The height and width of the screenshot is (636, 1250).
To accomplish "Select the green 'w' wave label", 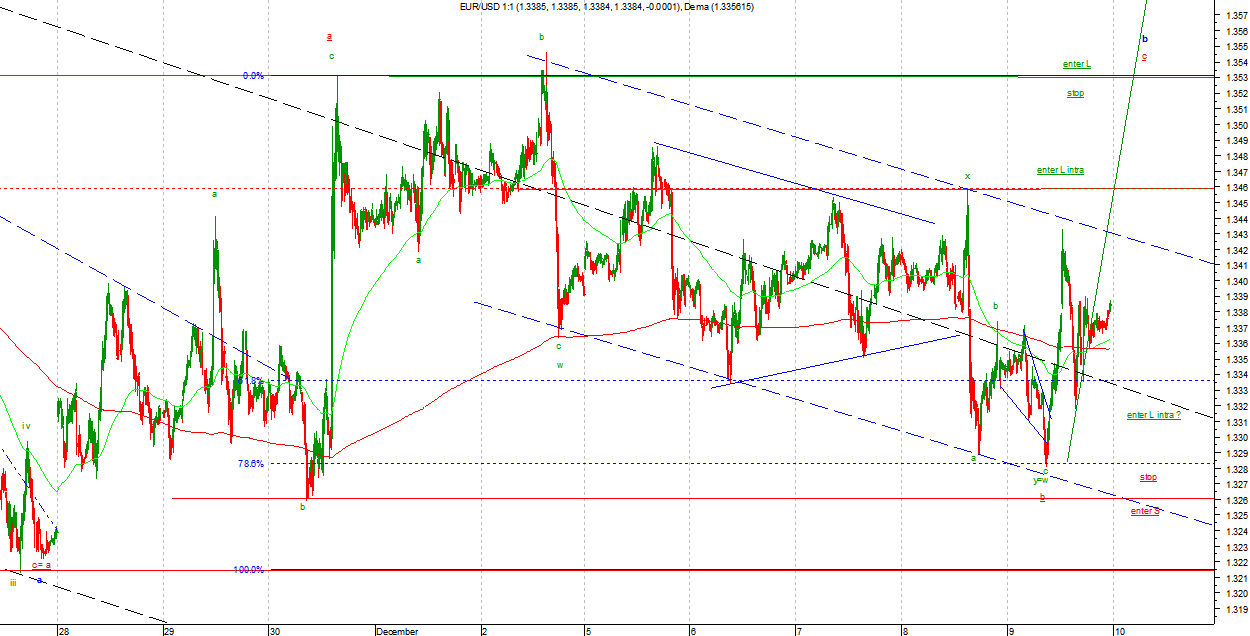I will pos(560,365).
